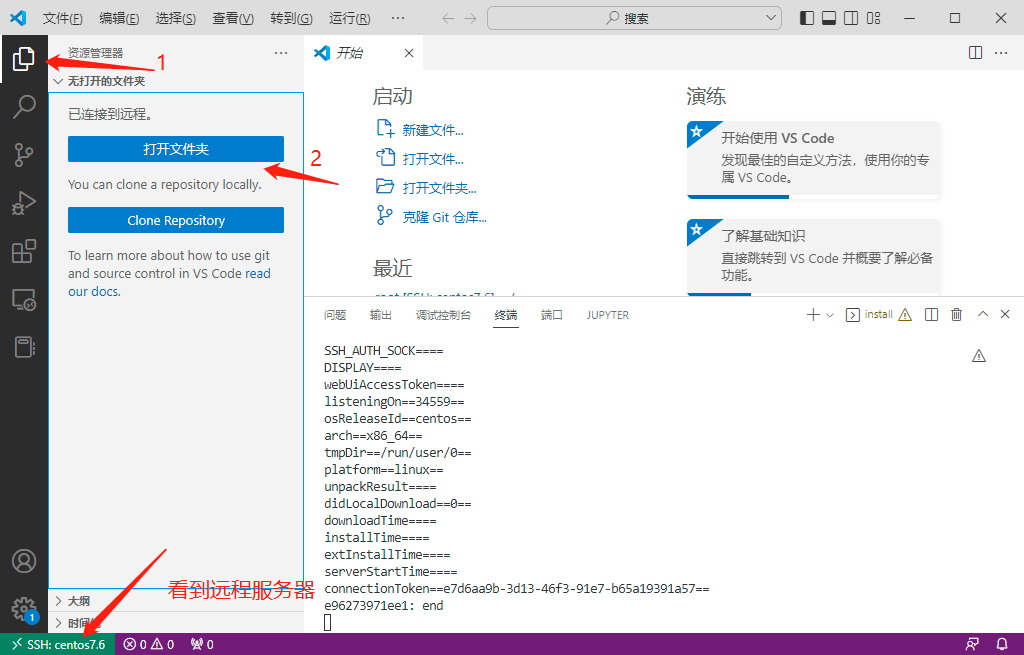Open the 编辑(E) menu

(119, 18)
